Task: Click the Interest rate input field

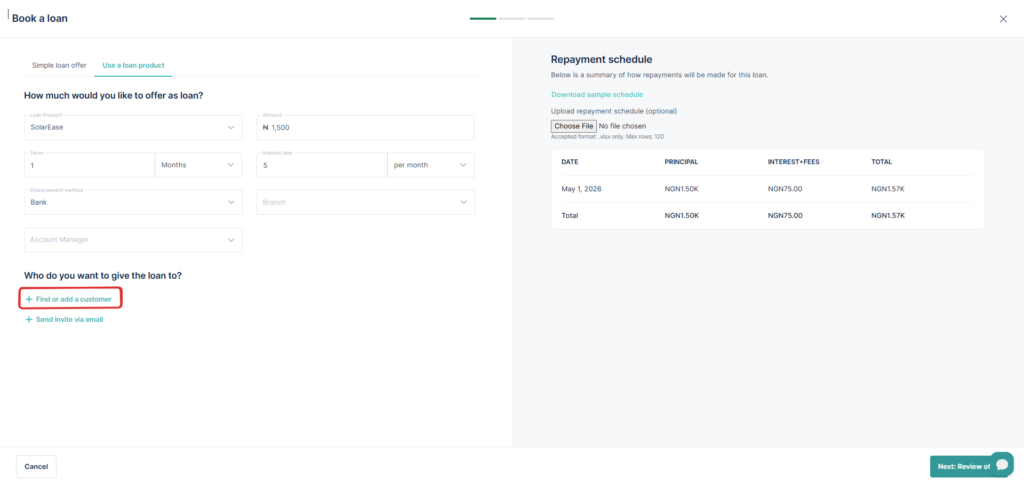Action: [x=321, y=165]
